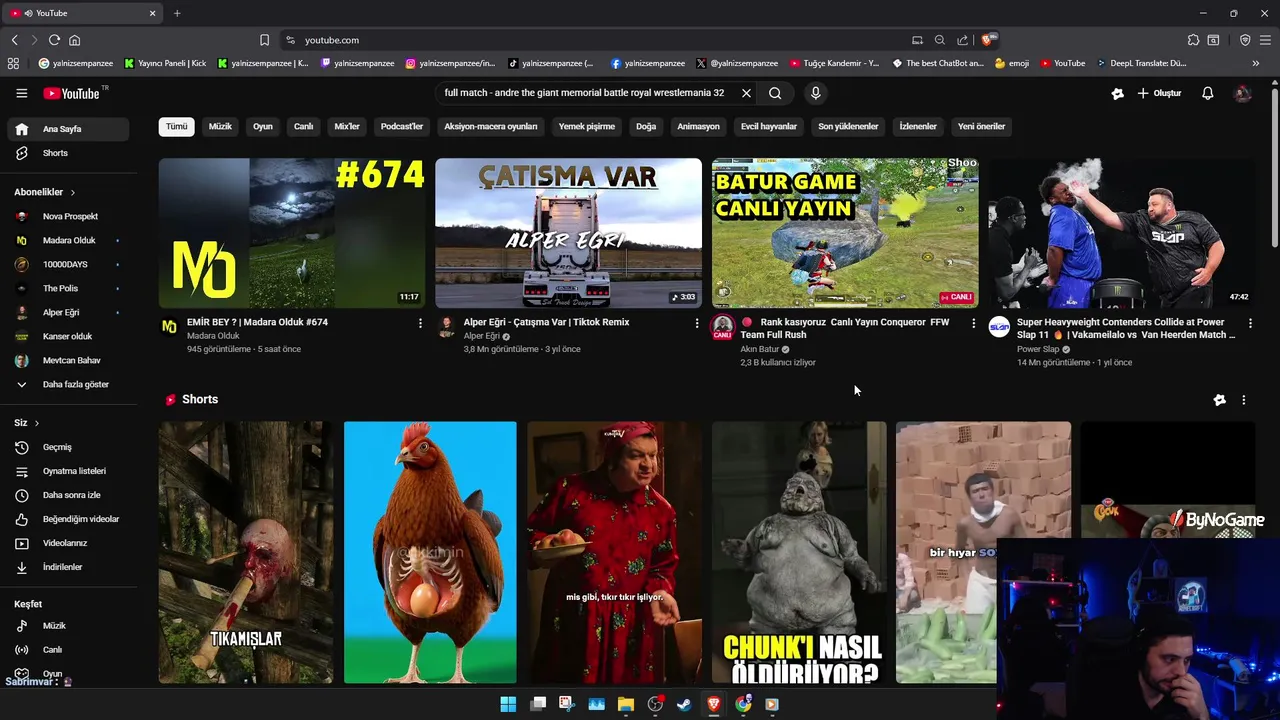Open the notifications bell
Image resolution: width=1280 pixels, height=720 pixels.
(x=1207, y=93)
